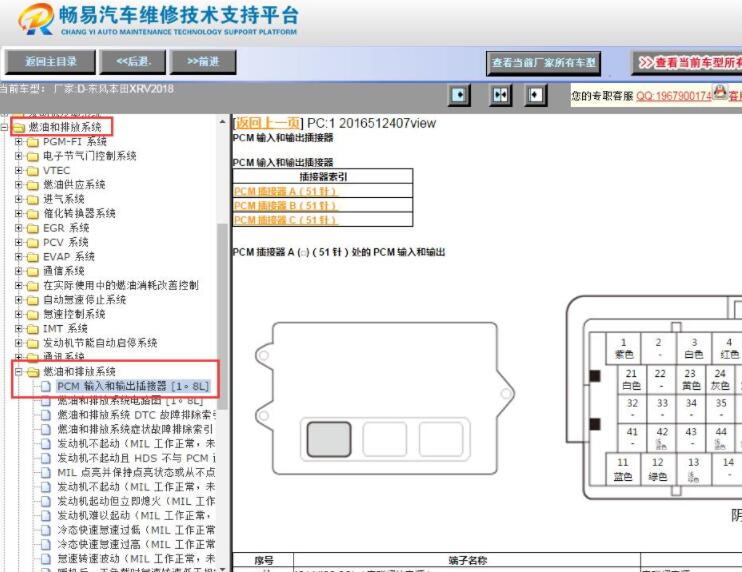Expand the PGM-FI 系统 node
The image size is (742, 572).
click(18, 141)
